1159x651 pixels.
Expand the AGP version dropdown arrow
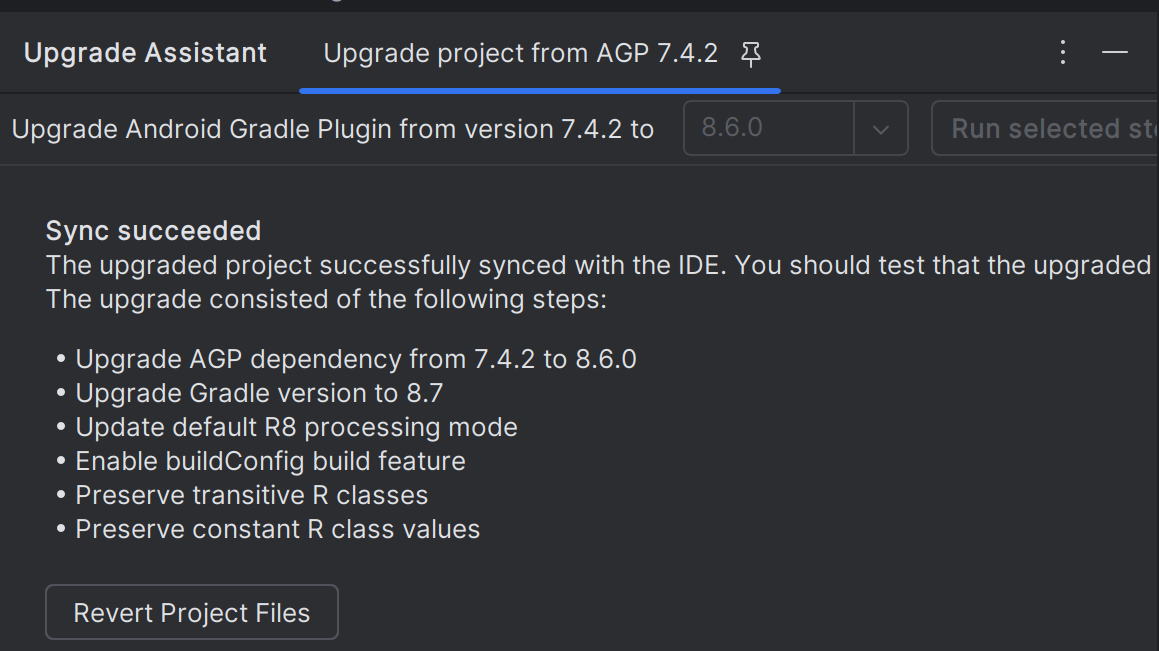(881, 129)
